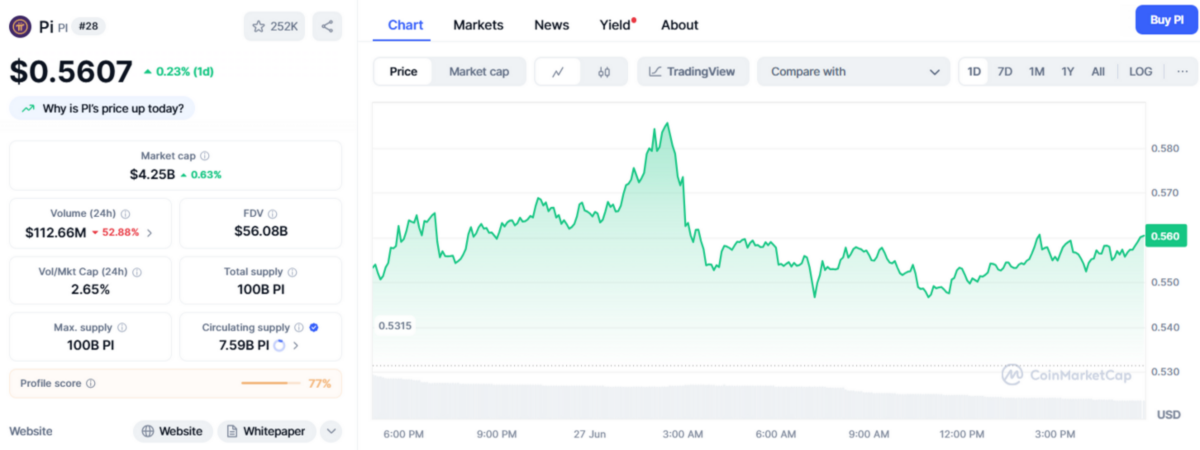
Task: Expand more website links chevron
Action: (331, 431)
